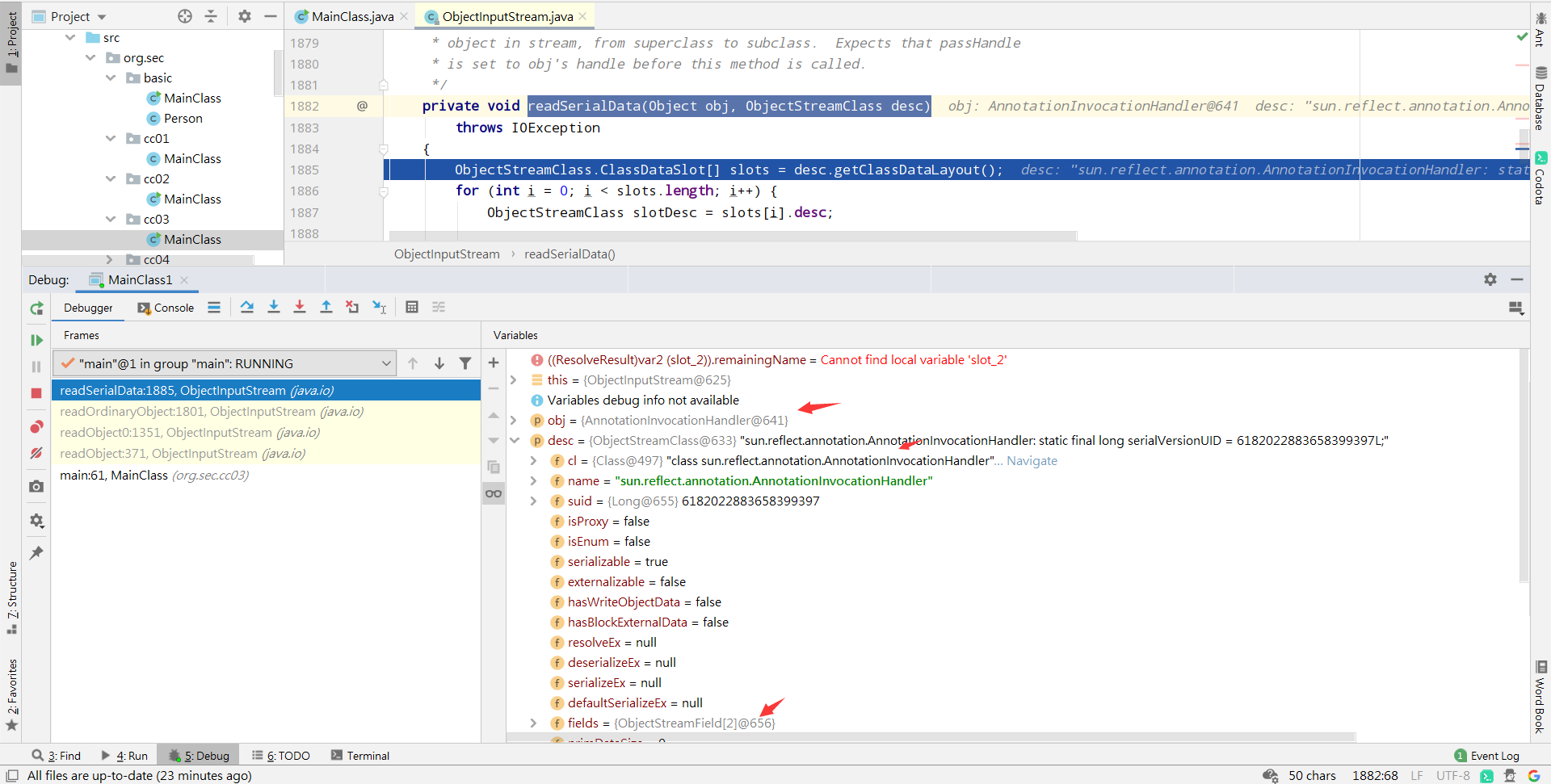Filter frames with funnel icon
This screenshot has width=1551, height=784.
pos(465,363)
